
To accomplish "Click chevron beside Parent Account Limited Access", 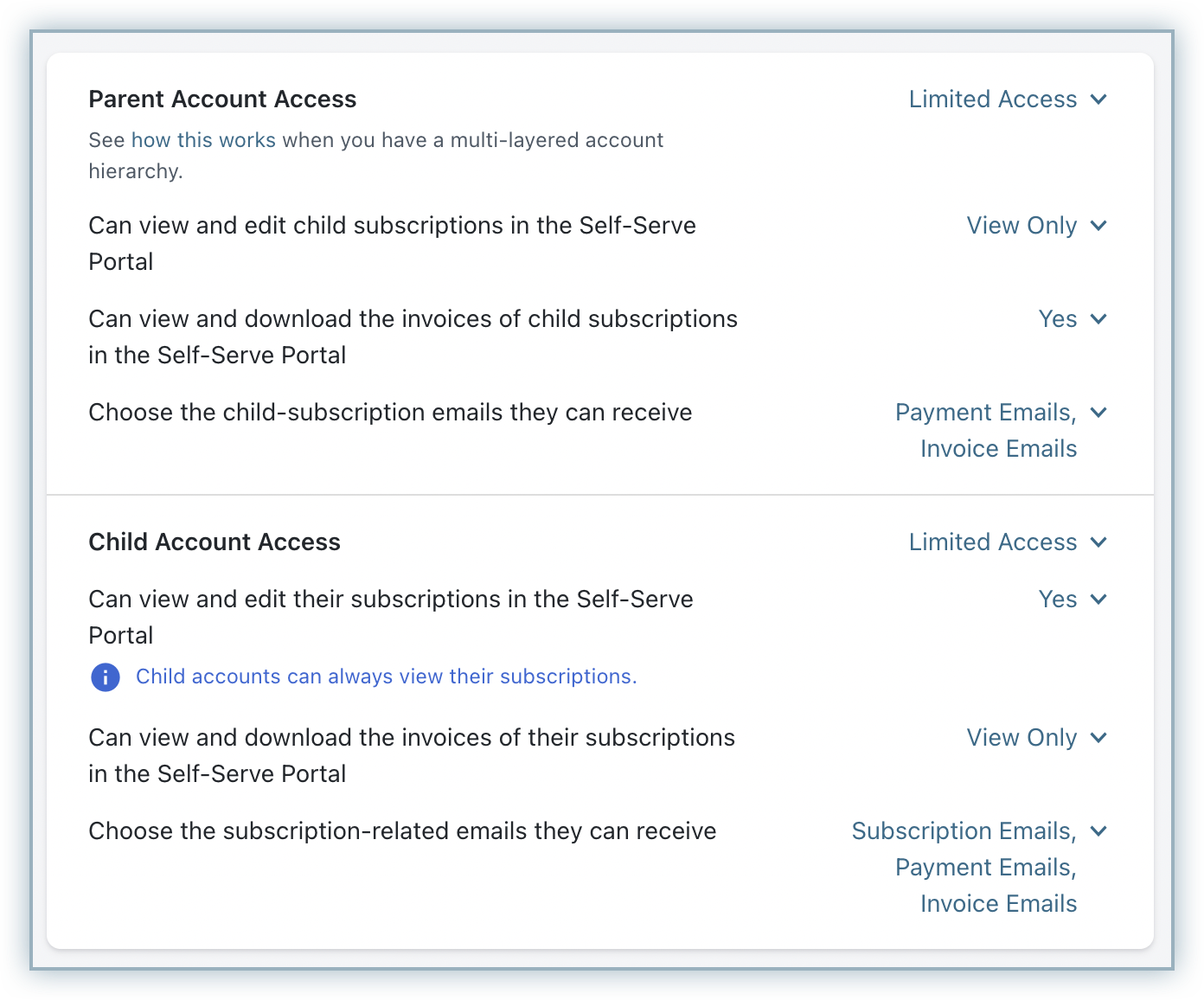I will tap(1098, 99).
